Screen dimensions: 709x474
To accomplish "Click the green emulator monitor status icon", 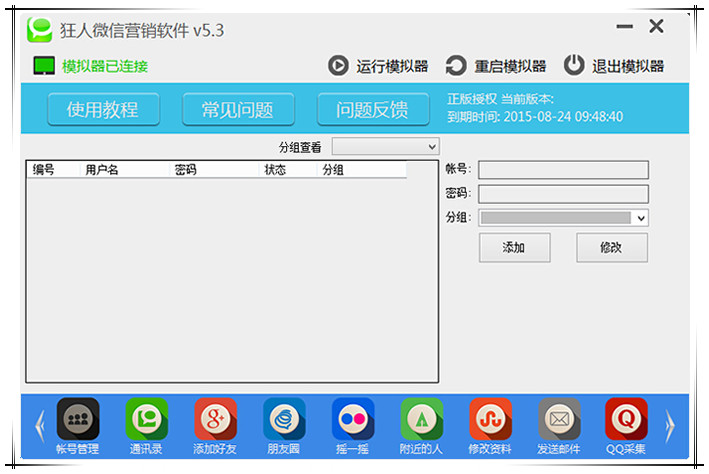I will click(x=44, y=66).
